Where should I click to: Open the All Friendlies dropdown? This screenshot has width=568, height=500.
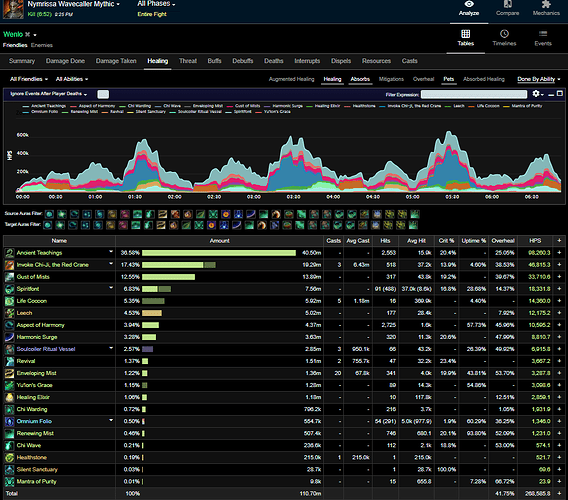click(29, 79)
